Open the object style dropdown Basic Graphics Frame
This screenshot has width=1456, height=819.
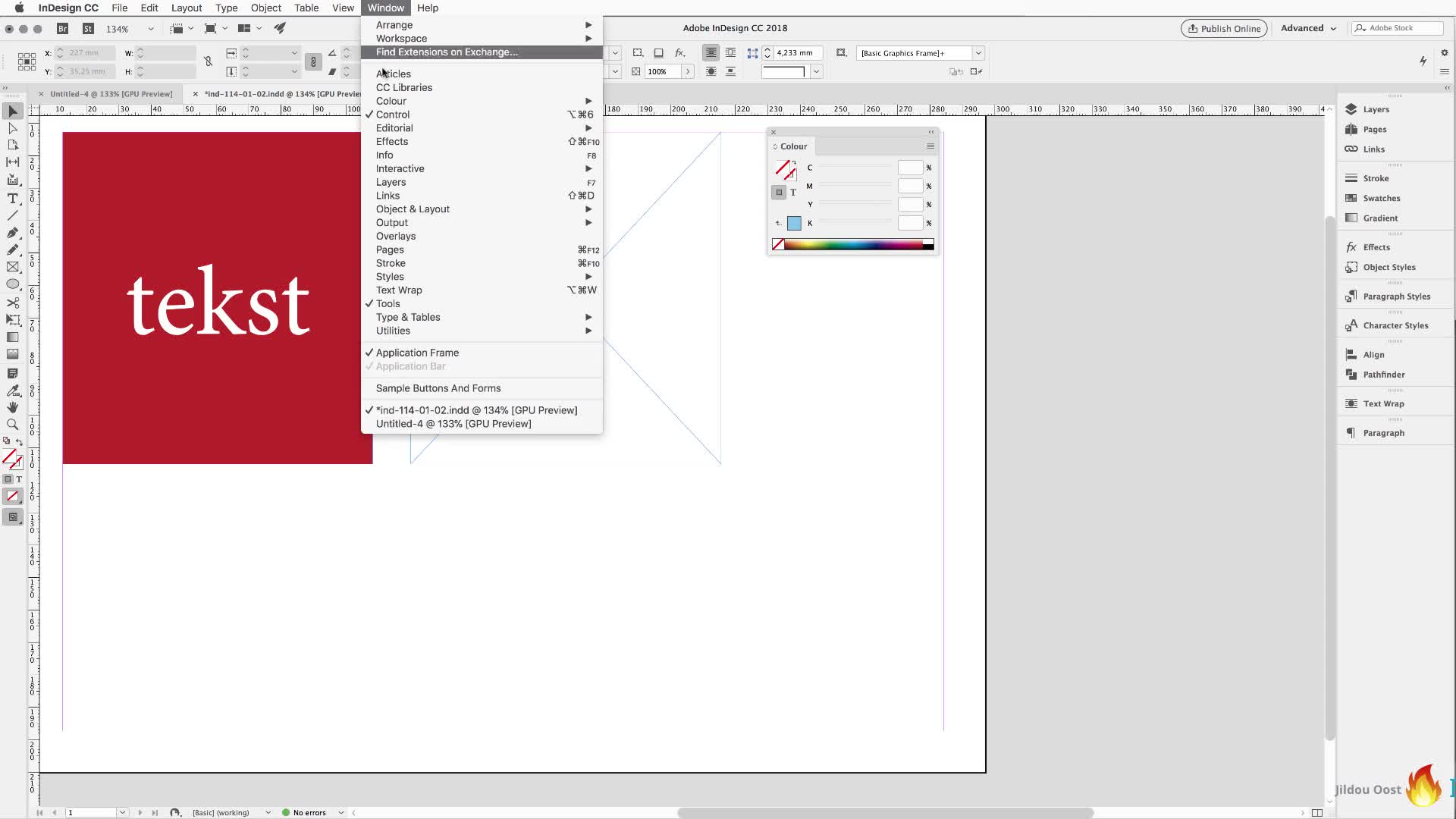978,53
